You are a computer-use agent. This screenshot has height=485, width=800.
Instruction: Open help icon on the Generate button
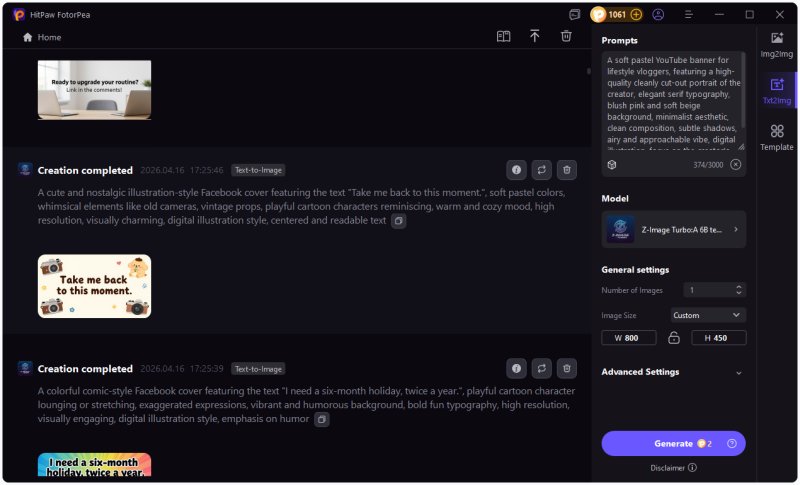(x=732, y=443)
